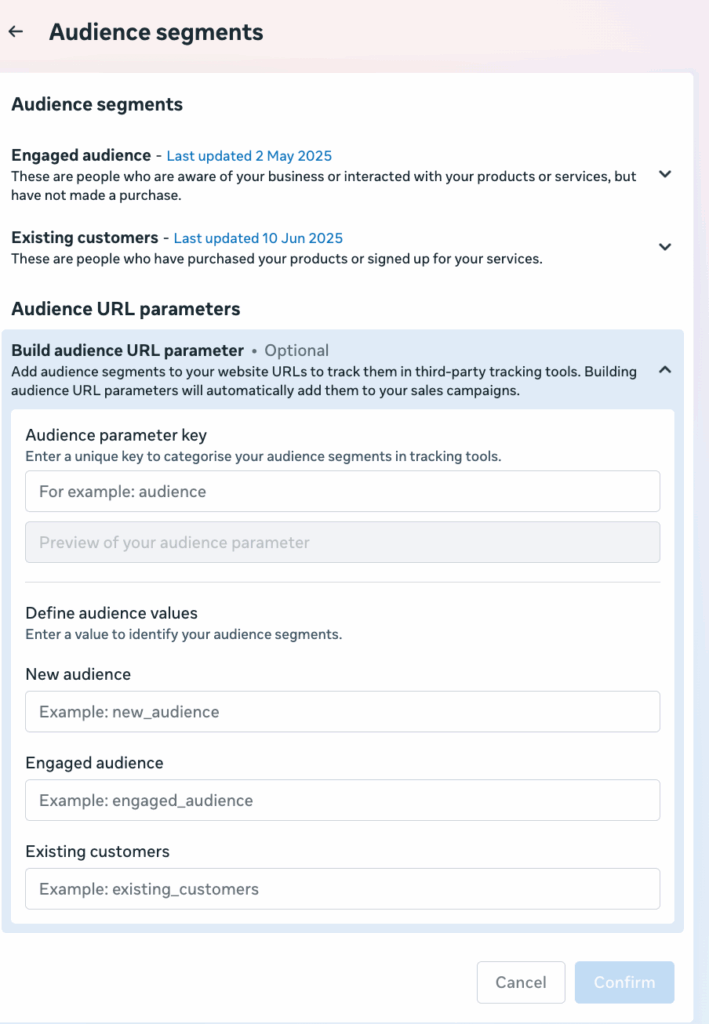This screenshot has height=1024, width=709.
Task: Click the Optional label next to the header
Action: pyautogui.click(x=296, y=350)
